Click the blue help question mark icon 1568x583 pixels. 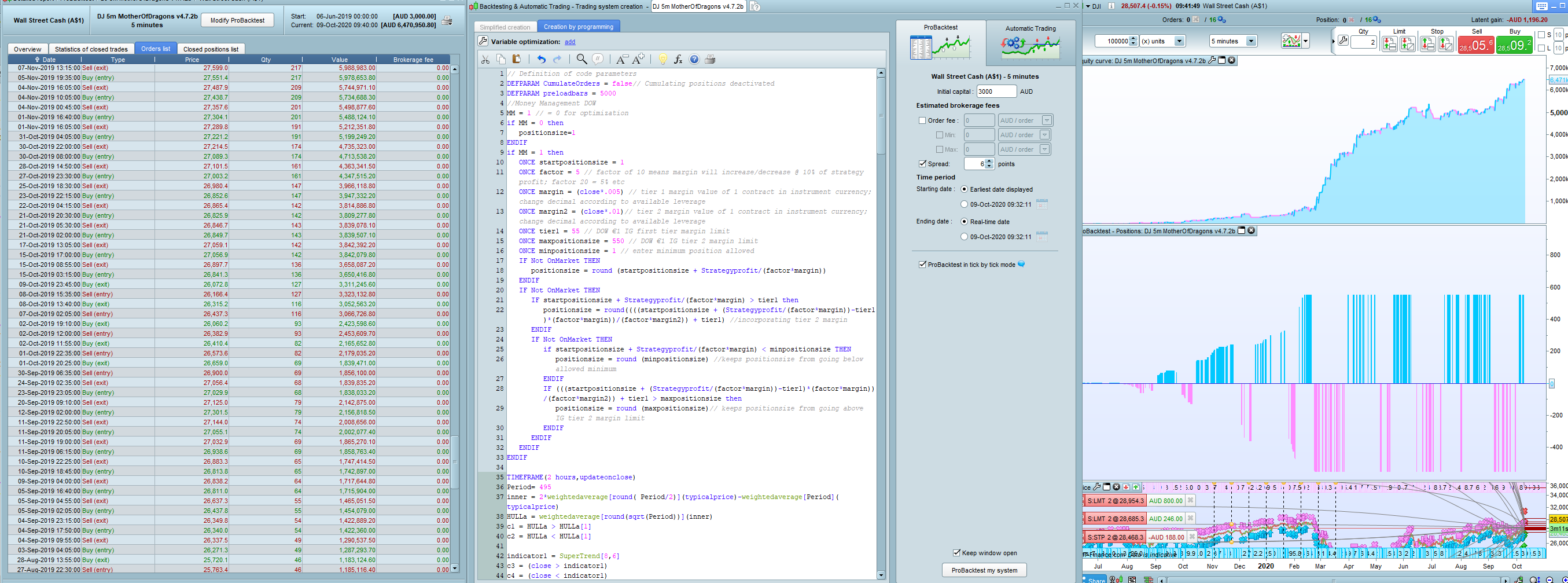[694, 59]
